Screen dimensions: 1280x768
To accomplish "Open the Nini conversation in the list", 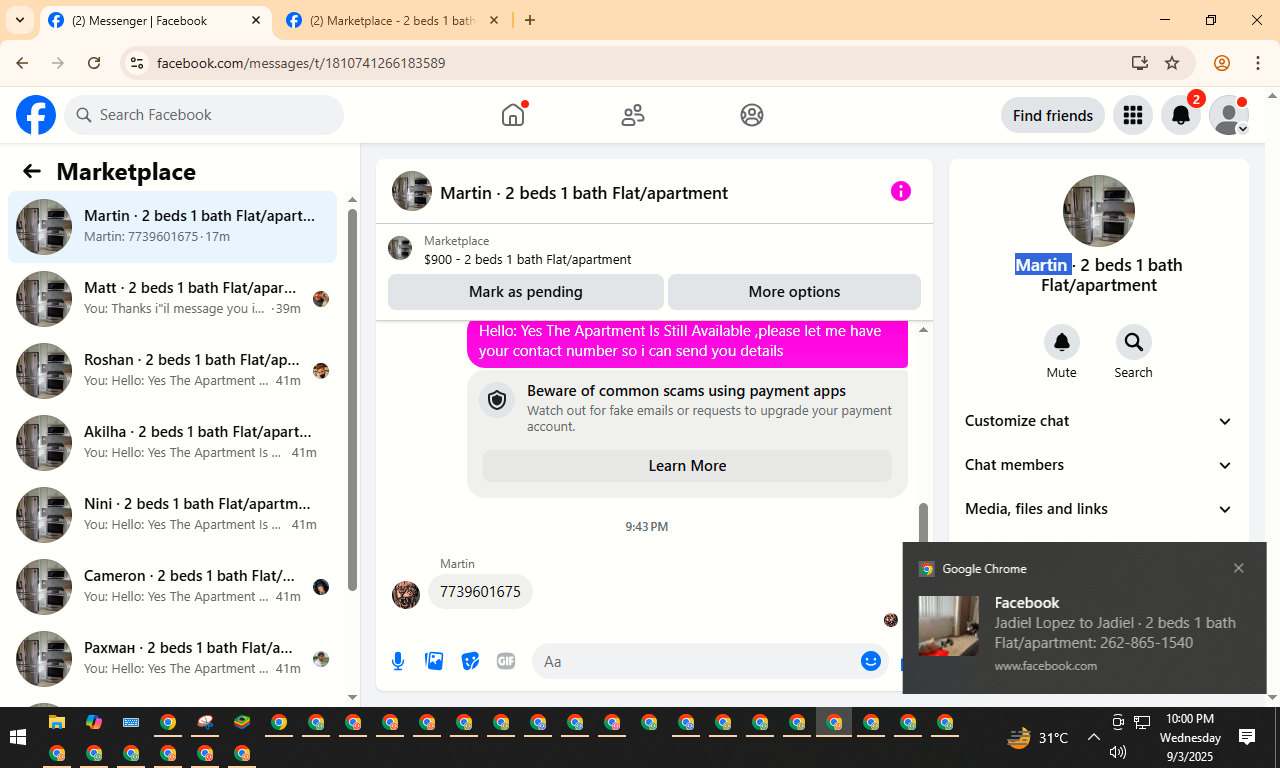I will 173,515.
